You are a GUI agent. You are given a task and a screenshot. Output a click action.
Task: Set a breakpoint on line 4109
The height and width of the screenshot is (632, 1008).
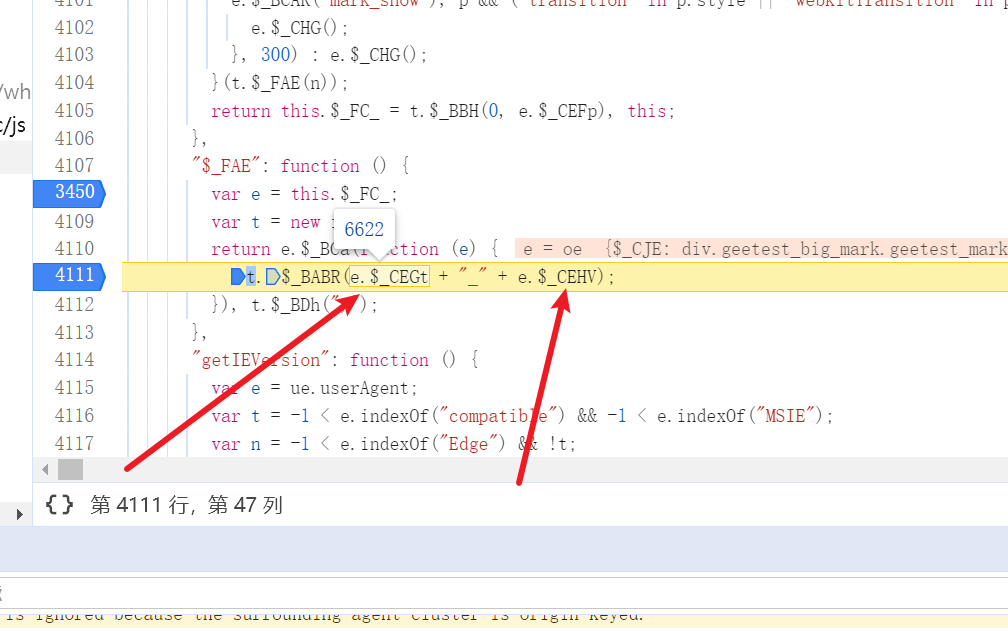[75, 221]
